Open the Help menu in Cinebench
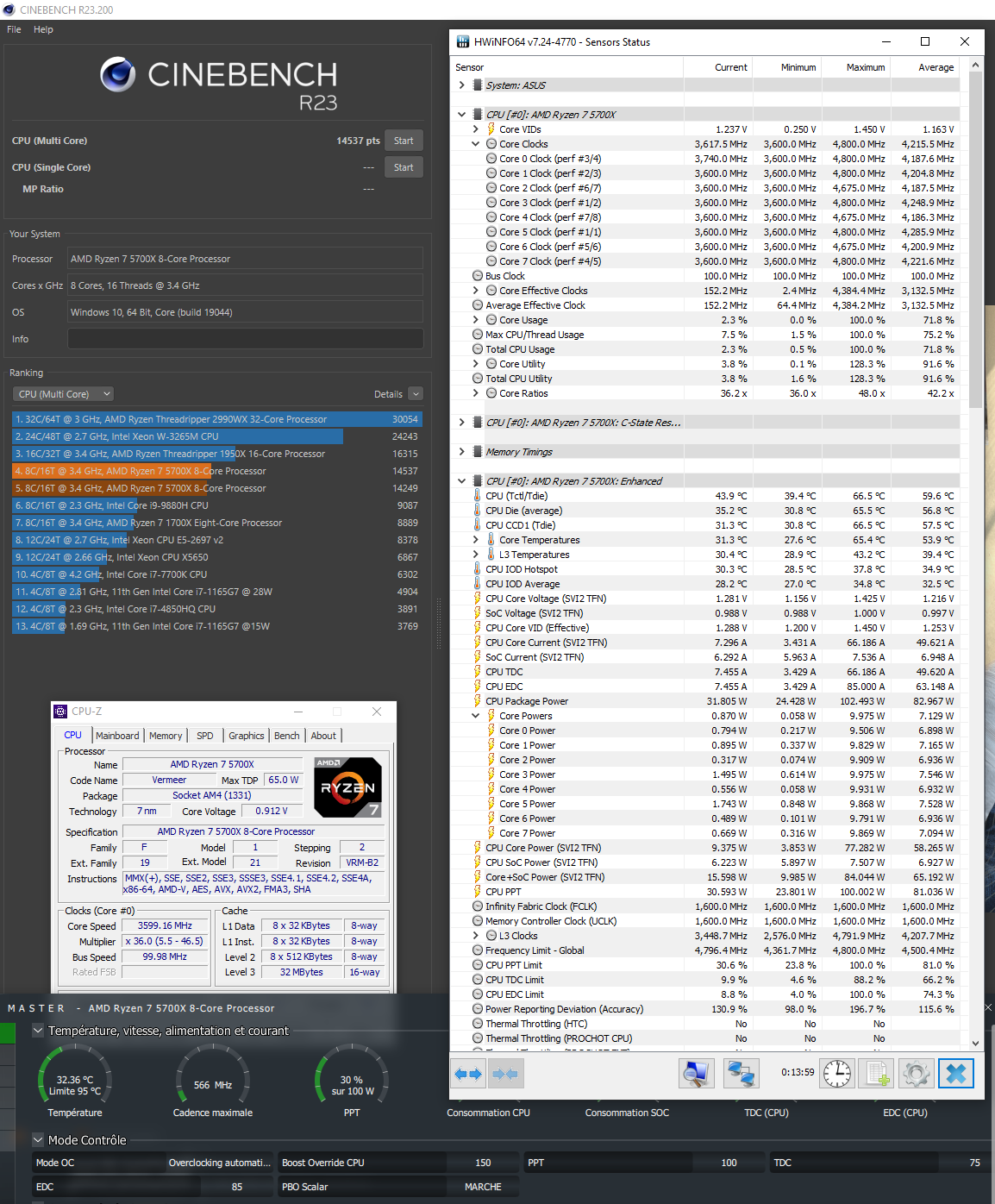 (43, 29)
